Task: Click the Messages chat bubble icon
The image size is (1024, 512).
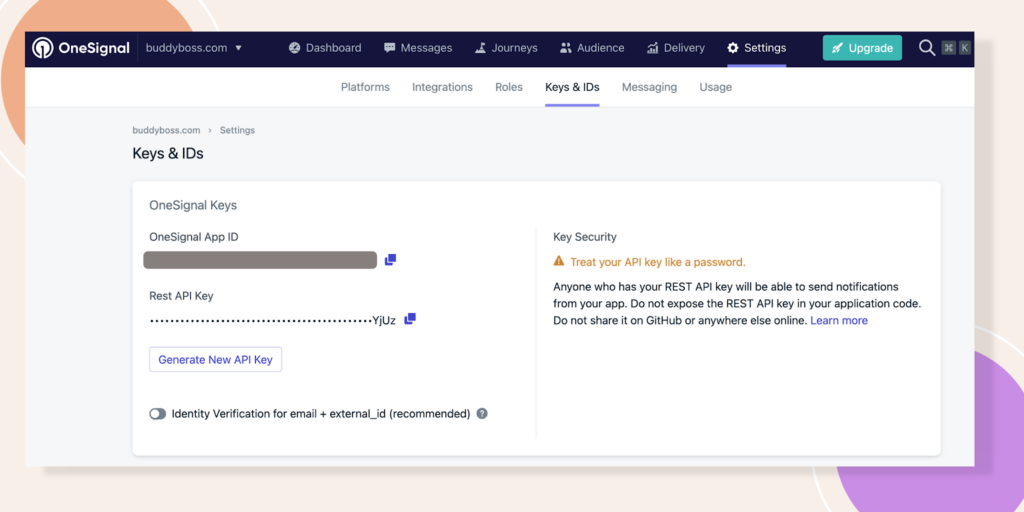Action: pyautogui.click(x=388, y=48)
